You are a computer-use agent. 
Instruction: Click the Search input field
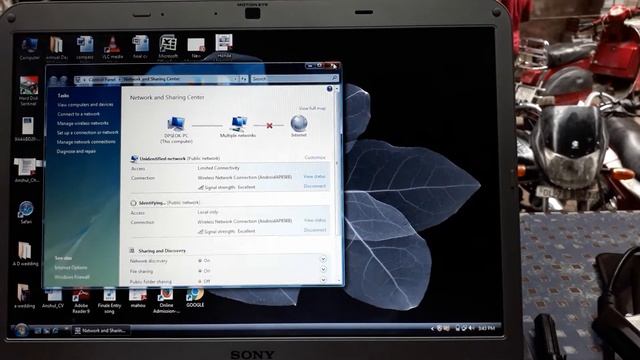tap(295, 78)
